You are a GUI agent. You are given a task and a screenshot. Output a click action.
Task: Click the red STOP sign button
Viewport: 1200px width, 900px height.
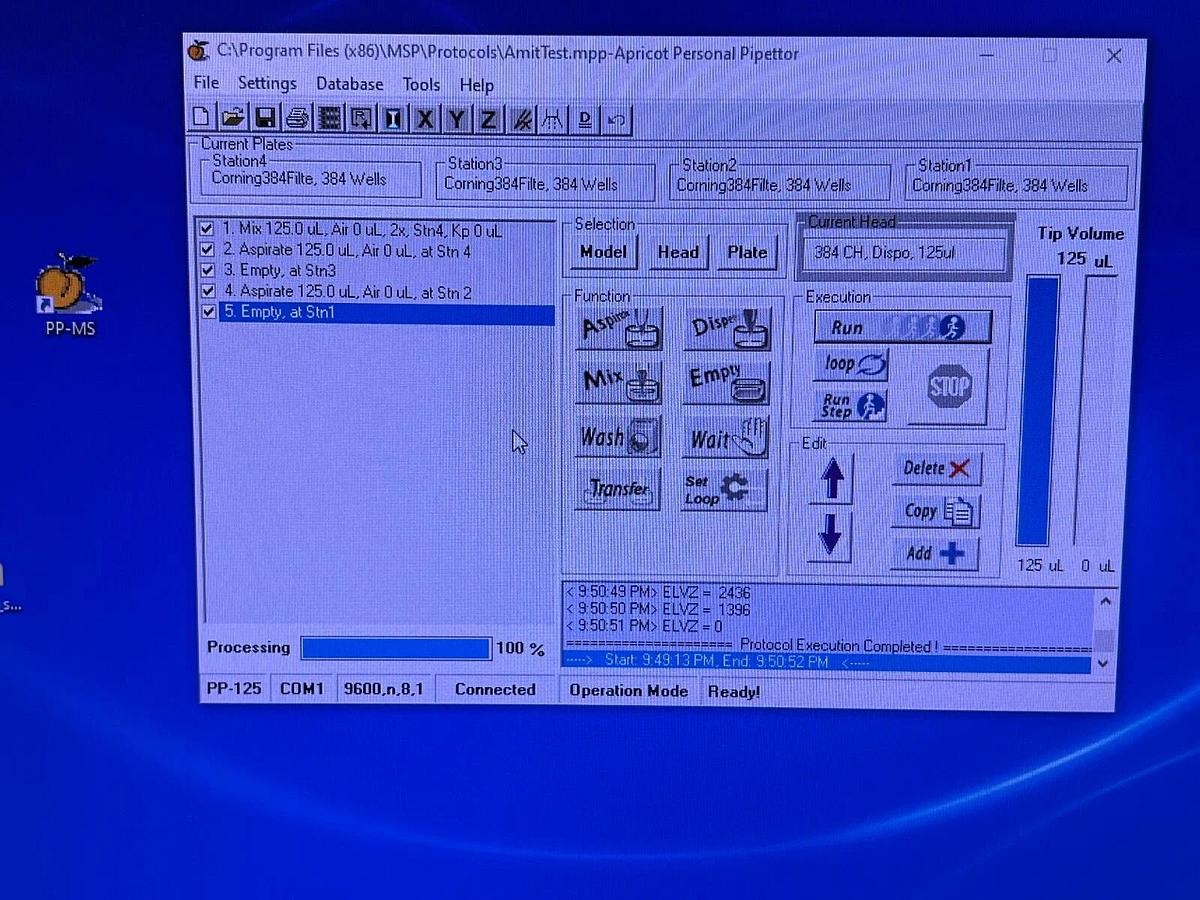(x=947, y=385)
